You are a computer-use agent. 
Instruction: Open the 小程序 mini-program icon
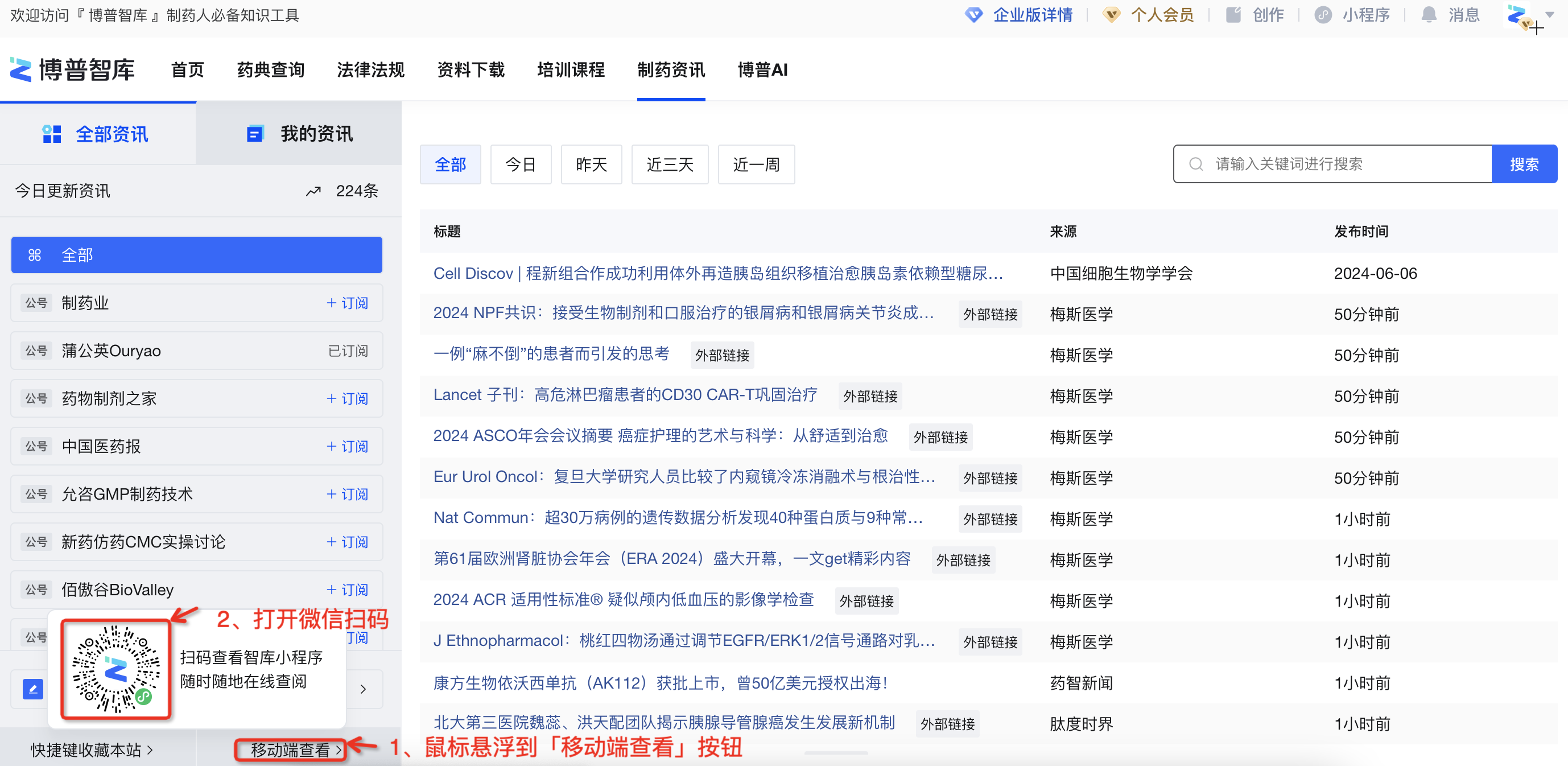click(x=1323, y=15)
